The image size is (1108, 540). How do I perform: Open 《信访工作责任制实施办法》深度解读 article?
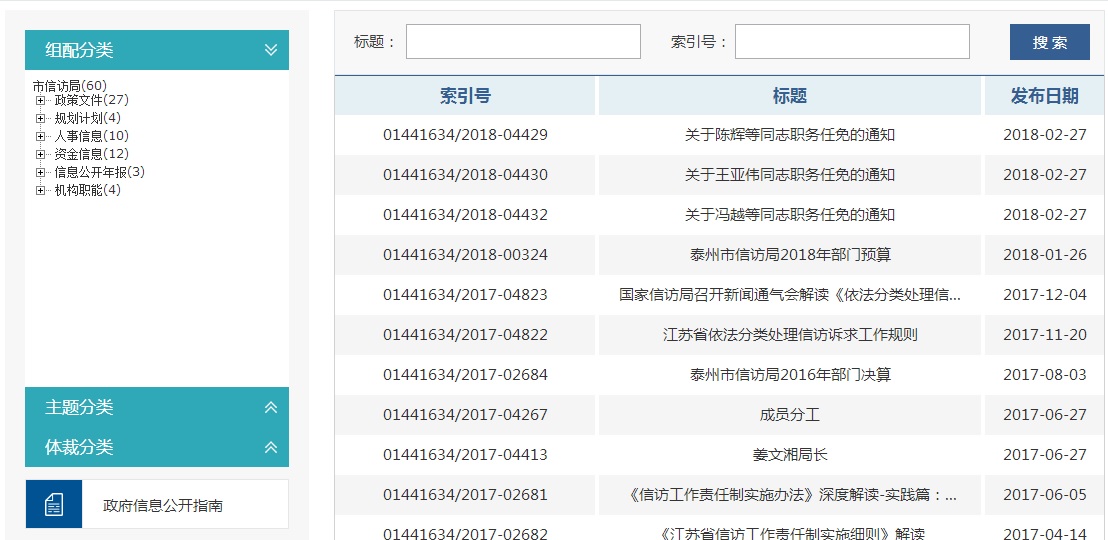pos(790,495)
